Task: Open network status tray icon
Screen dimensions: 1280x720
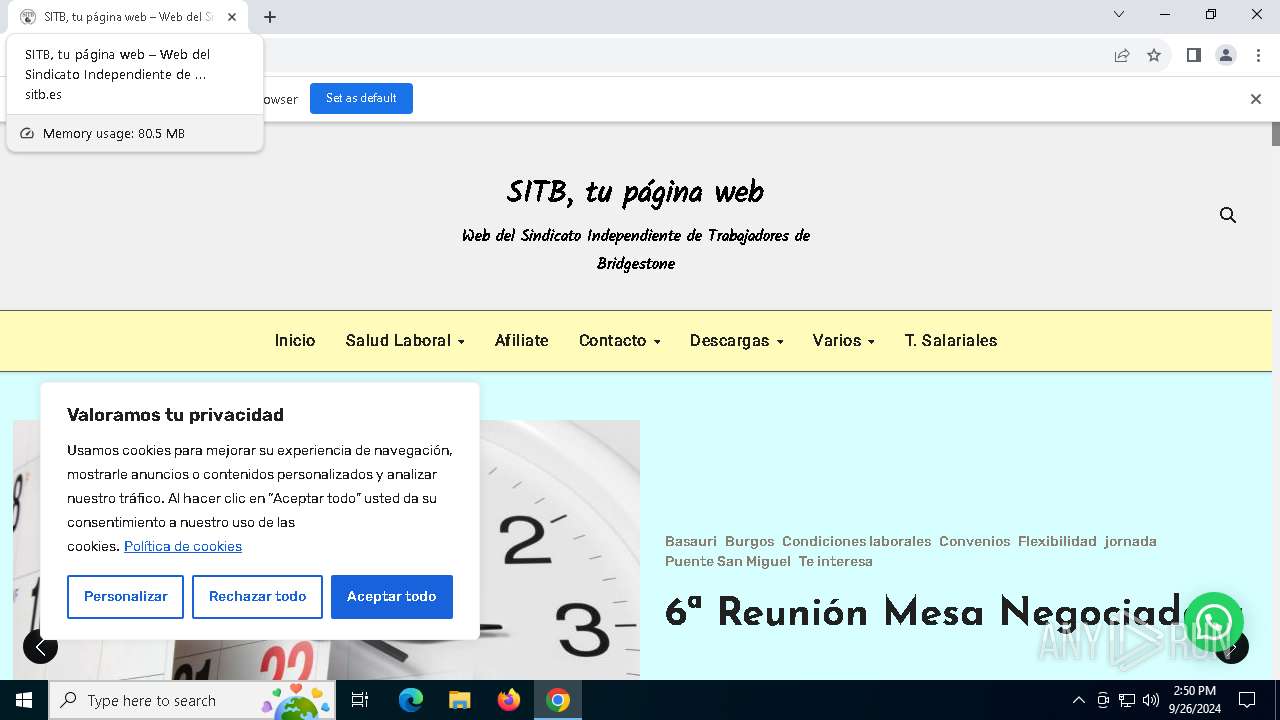Action: pyautogui.click(x=1127, y=700)
